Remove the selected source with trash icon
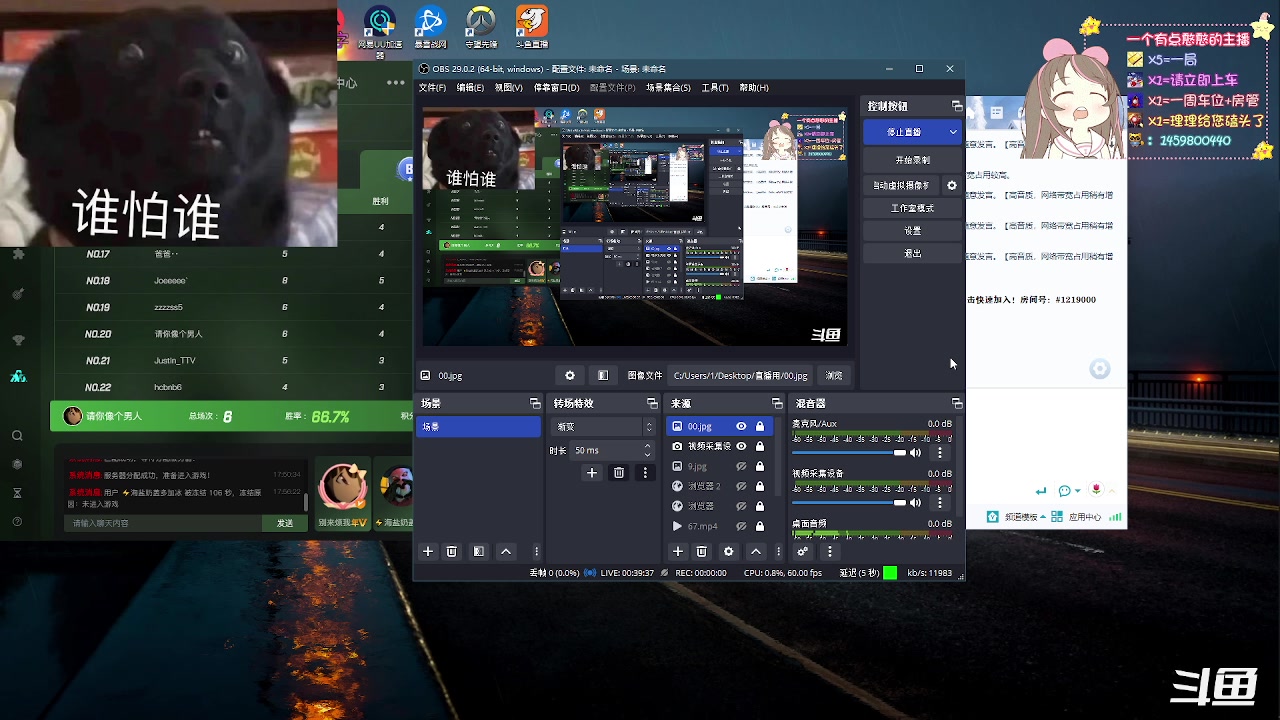 (702, 552)
